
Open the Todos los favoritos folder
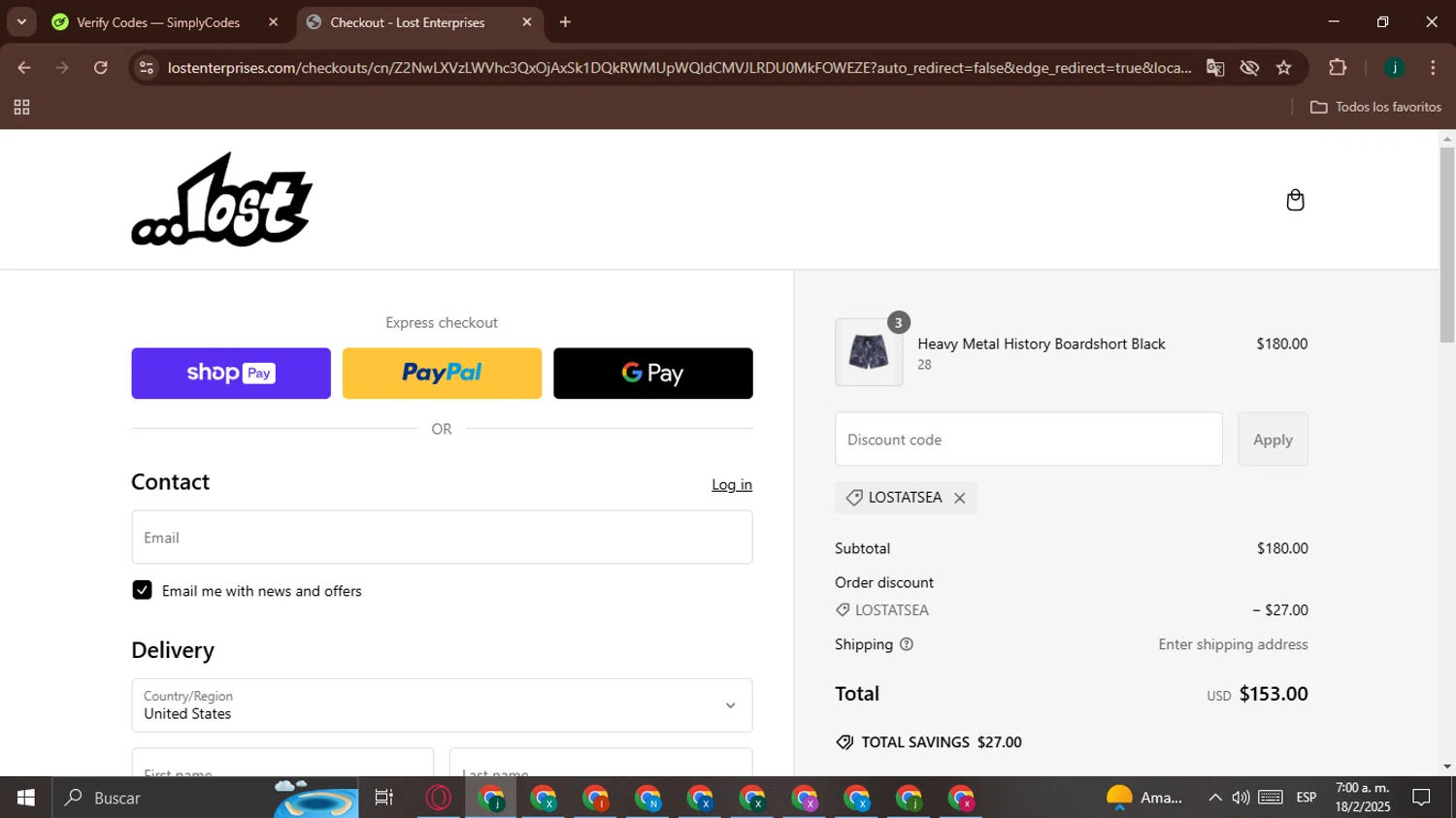pyautogui.click(x=1375, y=107)
